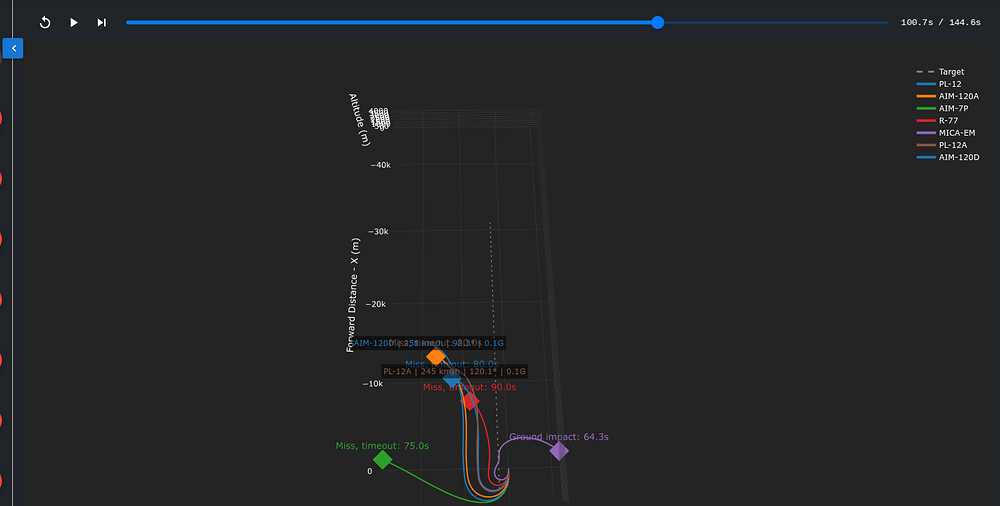Screen dimensions: 1000x506
Task: Click the purple MICA-EM ground impact diamond
Action: click(559, 450)
